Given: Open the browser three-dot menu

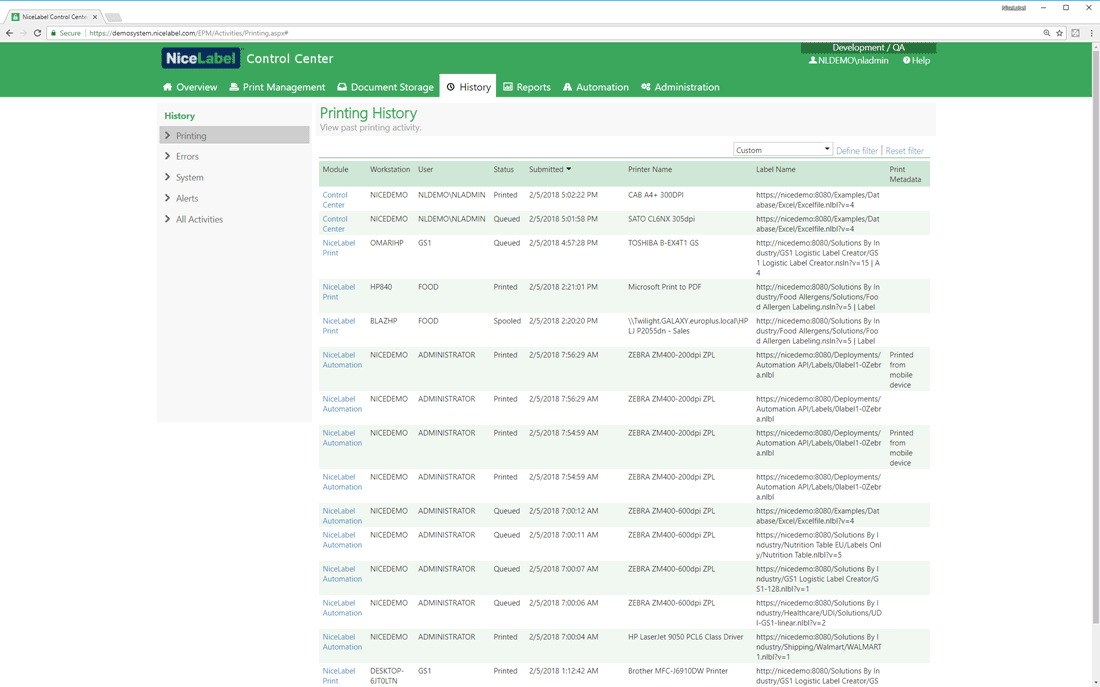Looking at the screenshot, I should 1092,33.
